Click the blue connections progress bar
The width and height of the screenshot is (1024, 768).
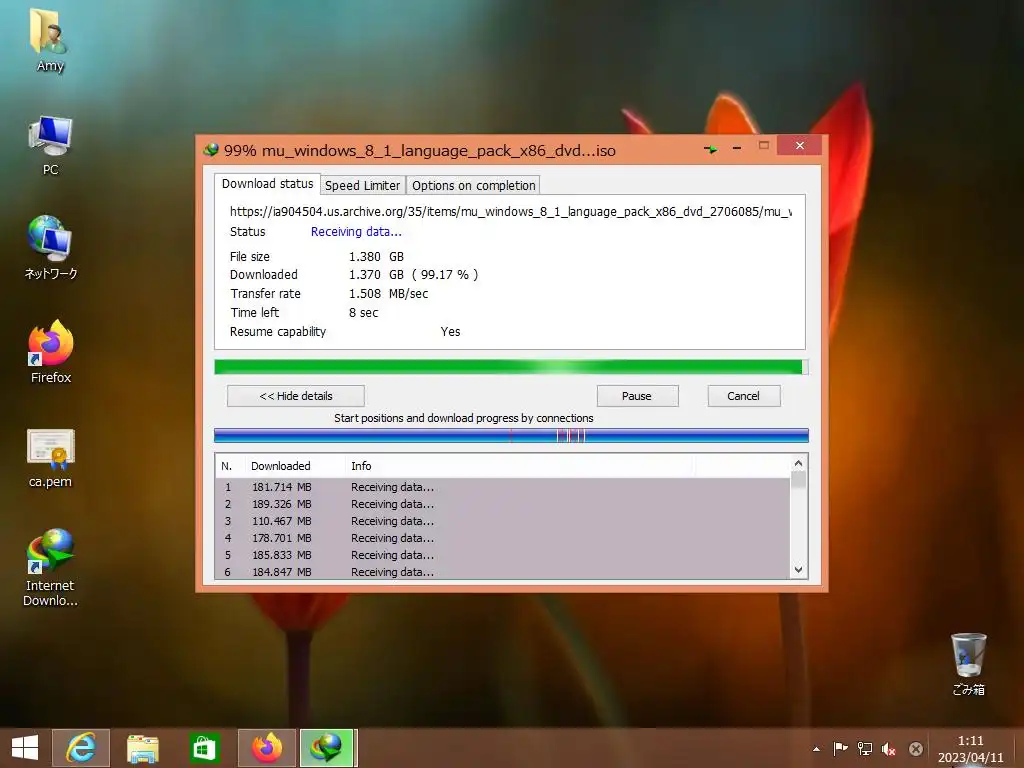click(x=511, y=436)
